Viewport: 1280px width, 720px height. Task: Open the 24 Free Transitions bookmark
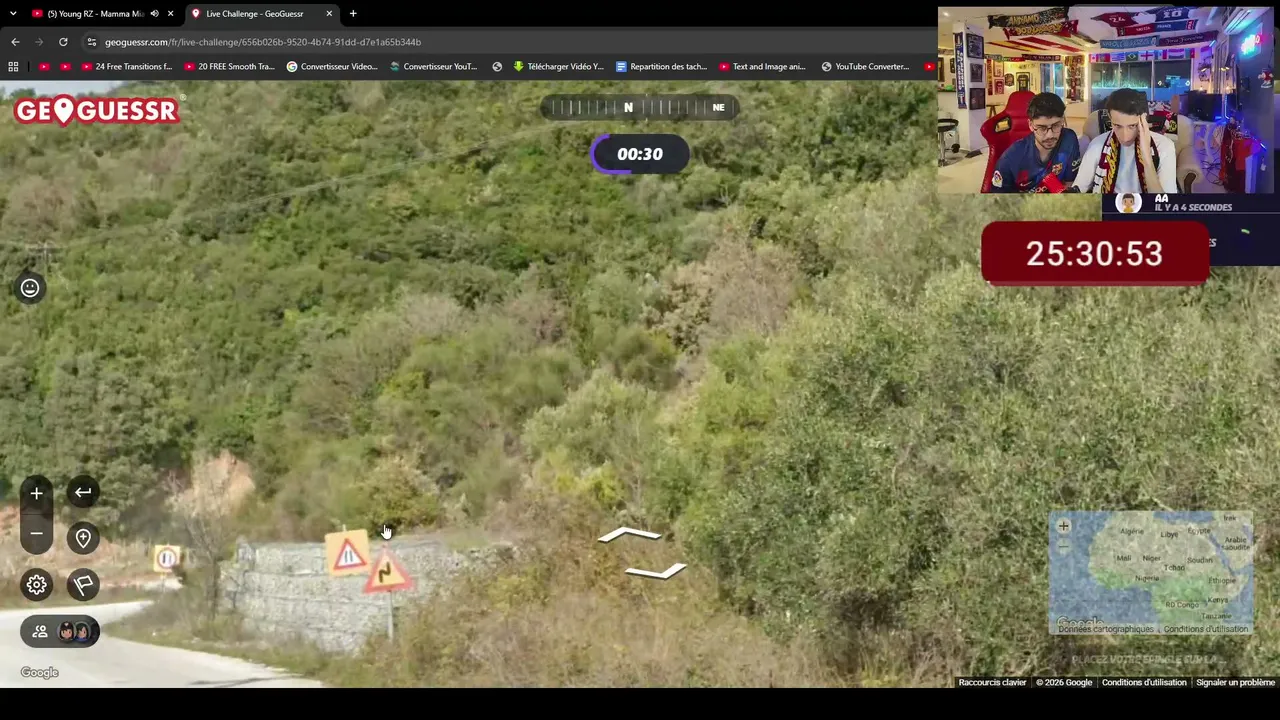point(127,67)
